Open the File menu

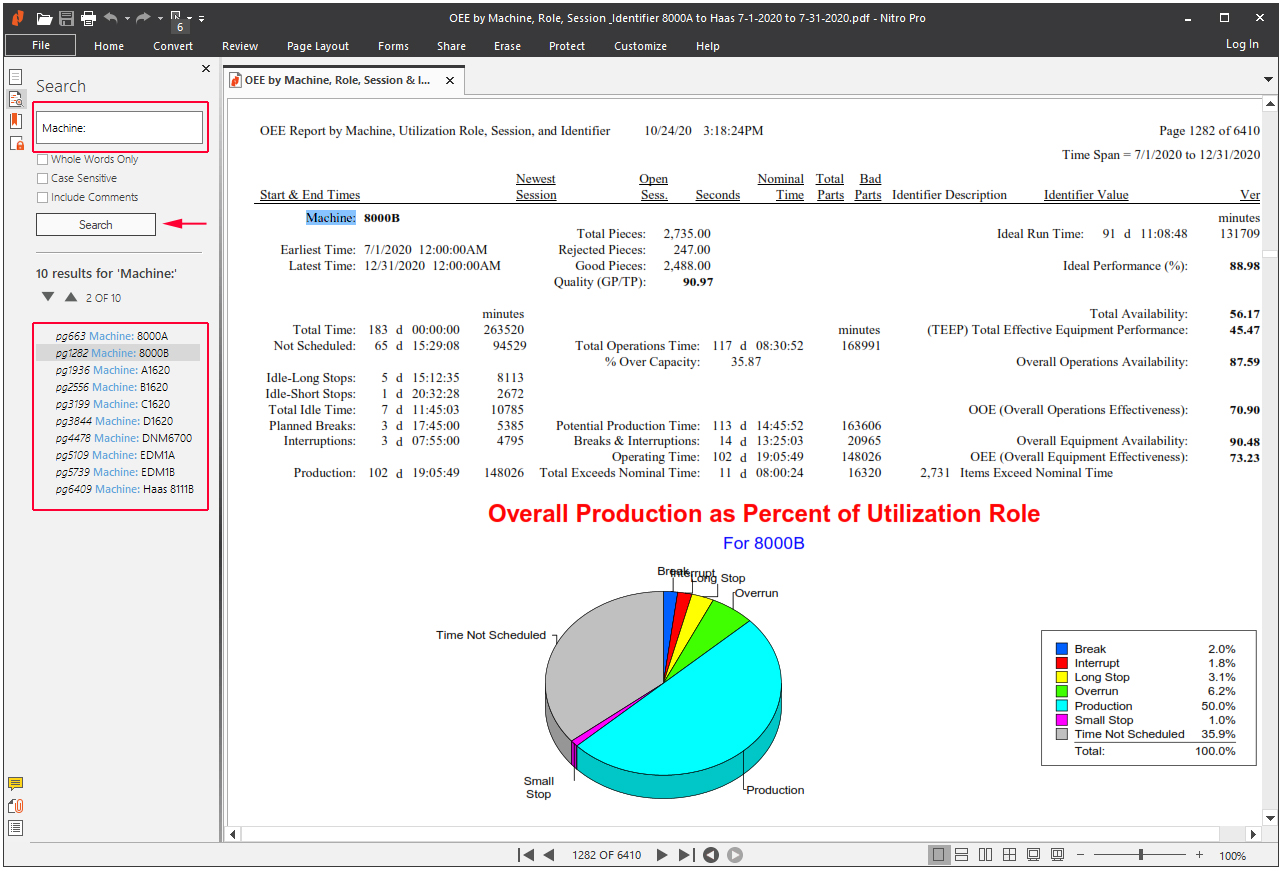point(41,45)
